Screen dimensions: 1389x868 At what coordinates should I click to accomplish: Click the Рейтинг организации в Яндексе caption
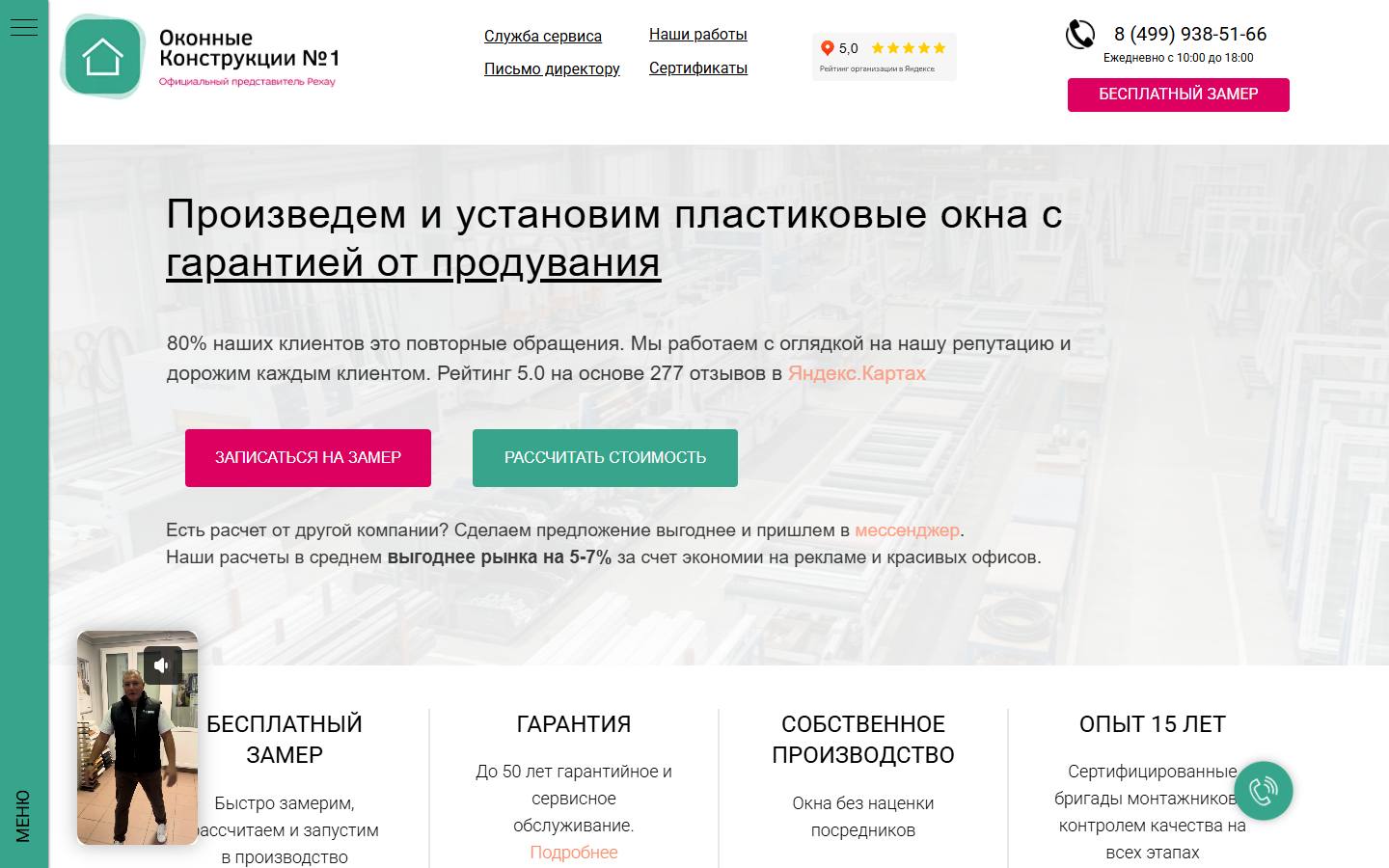[877, 69]
